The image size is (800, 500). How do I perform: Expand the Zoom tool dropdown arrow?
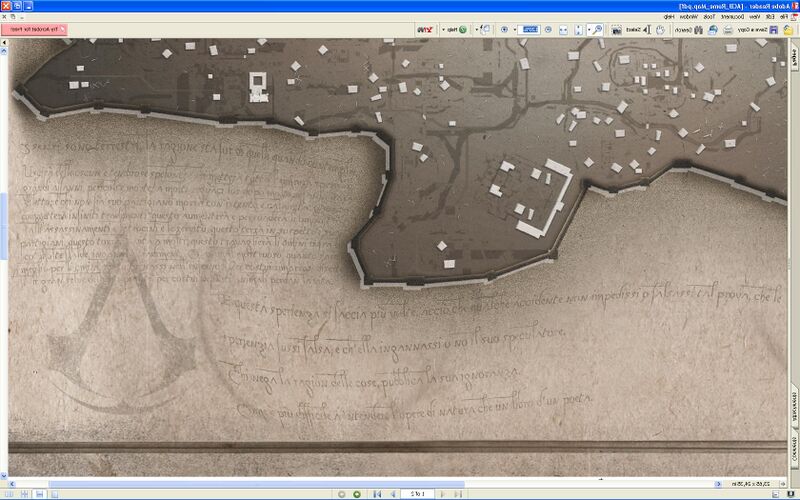589,30
